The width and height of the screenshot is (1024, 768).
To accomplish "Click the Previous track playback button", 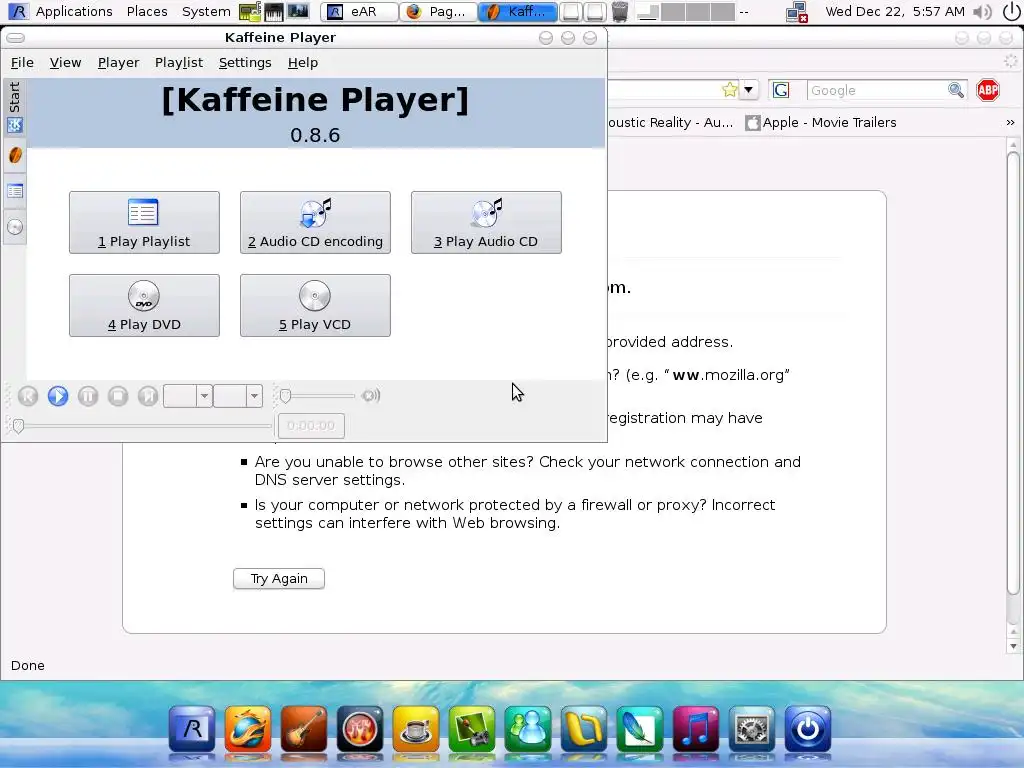I will tap(28, 396).
